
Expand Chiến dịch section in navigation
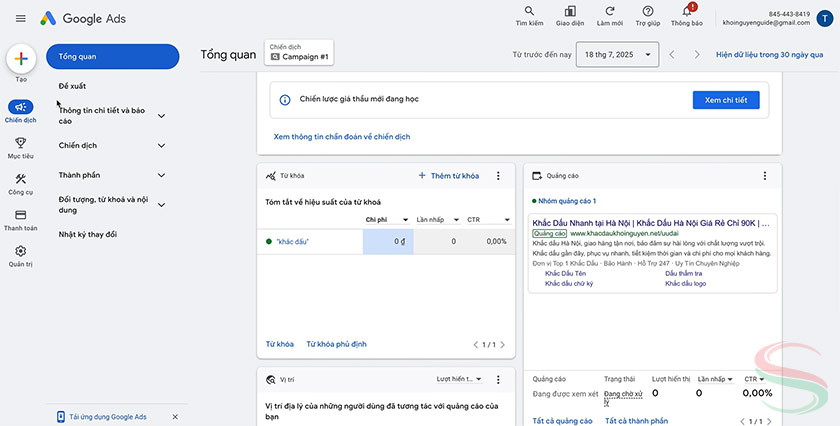[161, 146]
